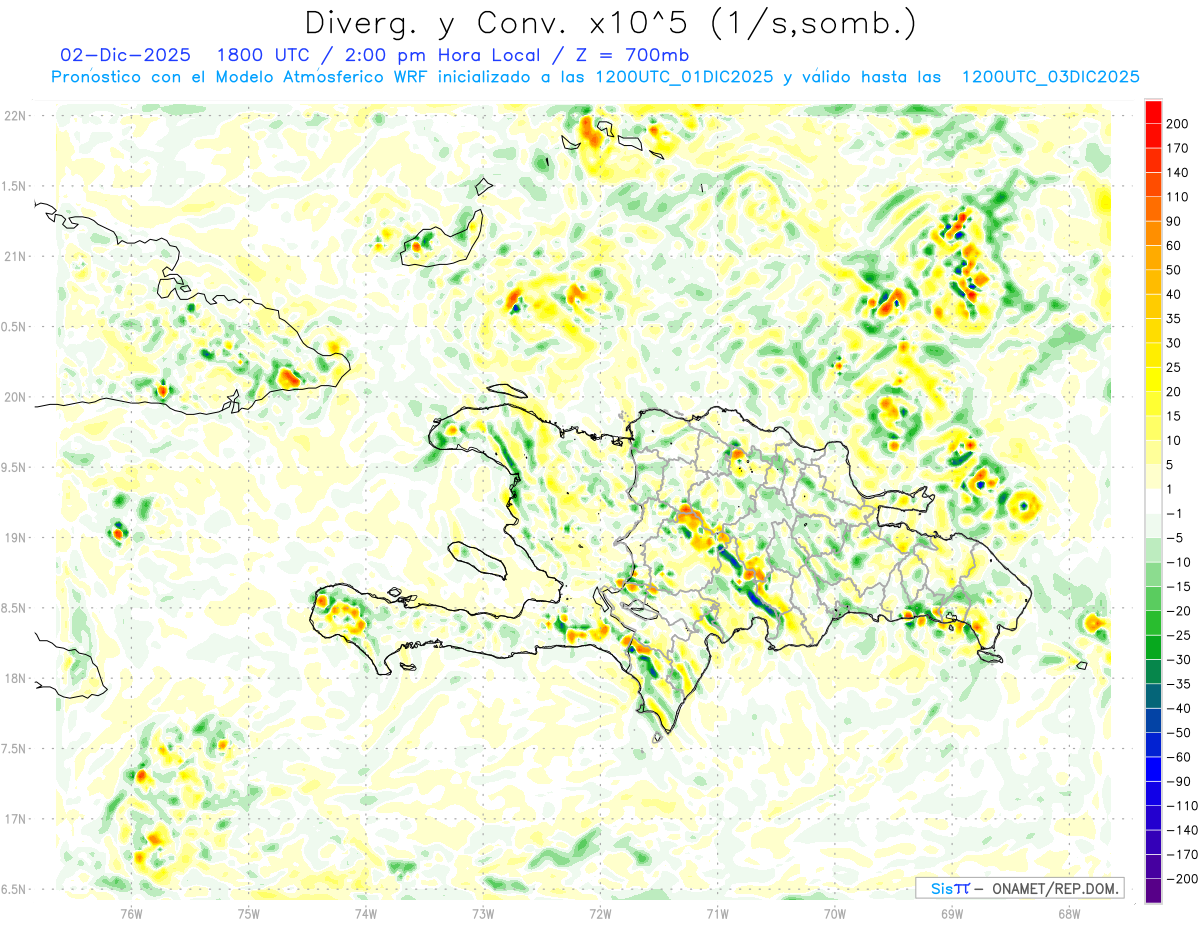1200x927 pixels.
Task: Pick the blue swatch between -60 and -90
Action: tap(1153, 769)
